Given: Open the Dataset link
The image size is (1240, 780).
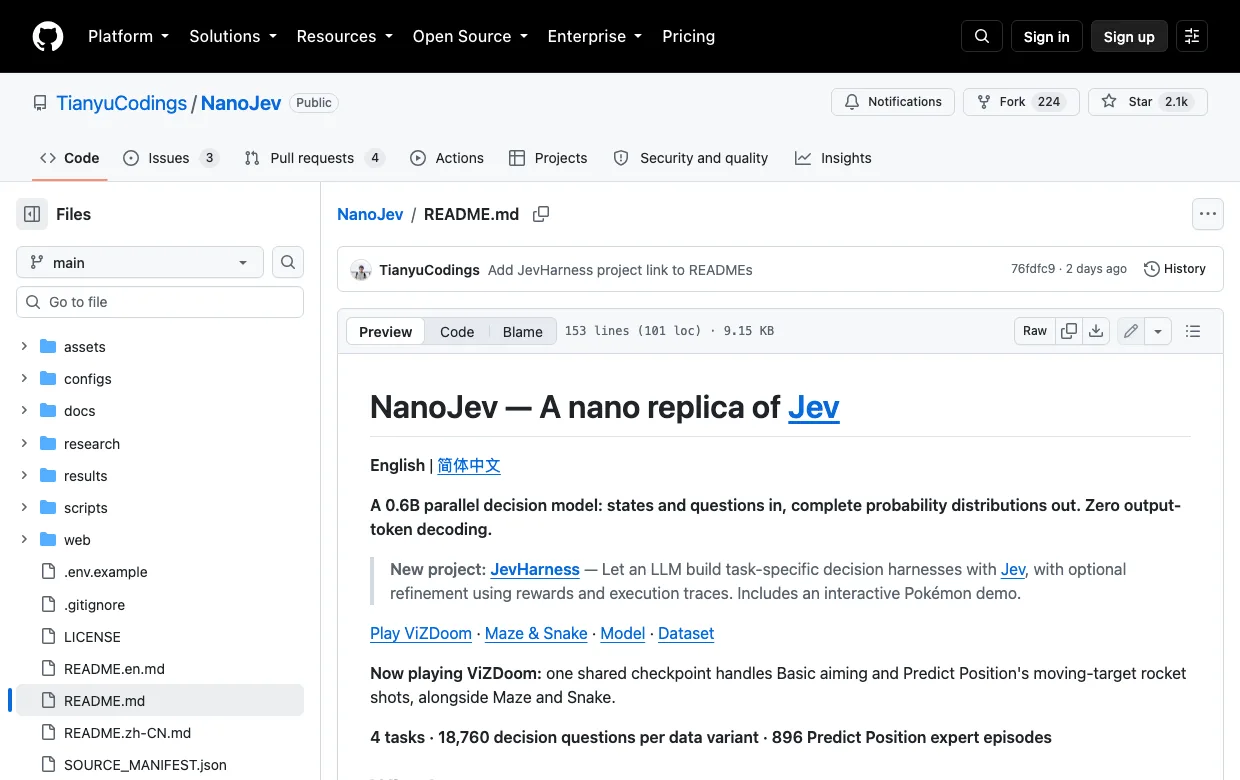Looking at the screenshot, I should pos(686,633).
